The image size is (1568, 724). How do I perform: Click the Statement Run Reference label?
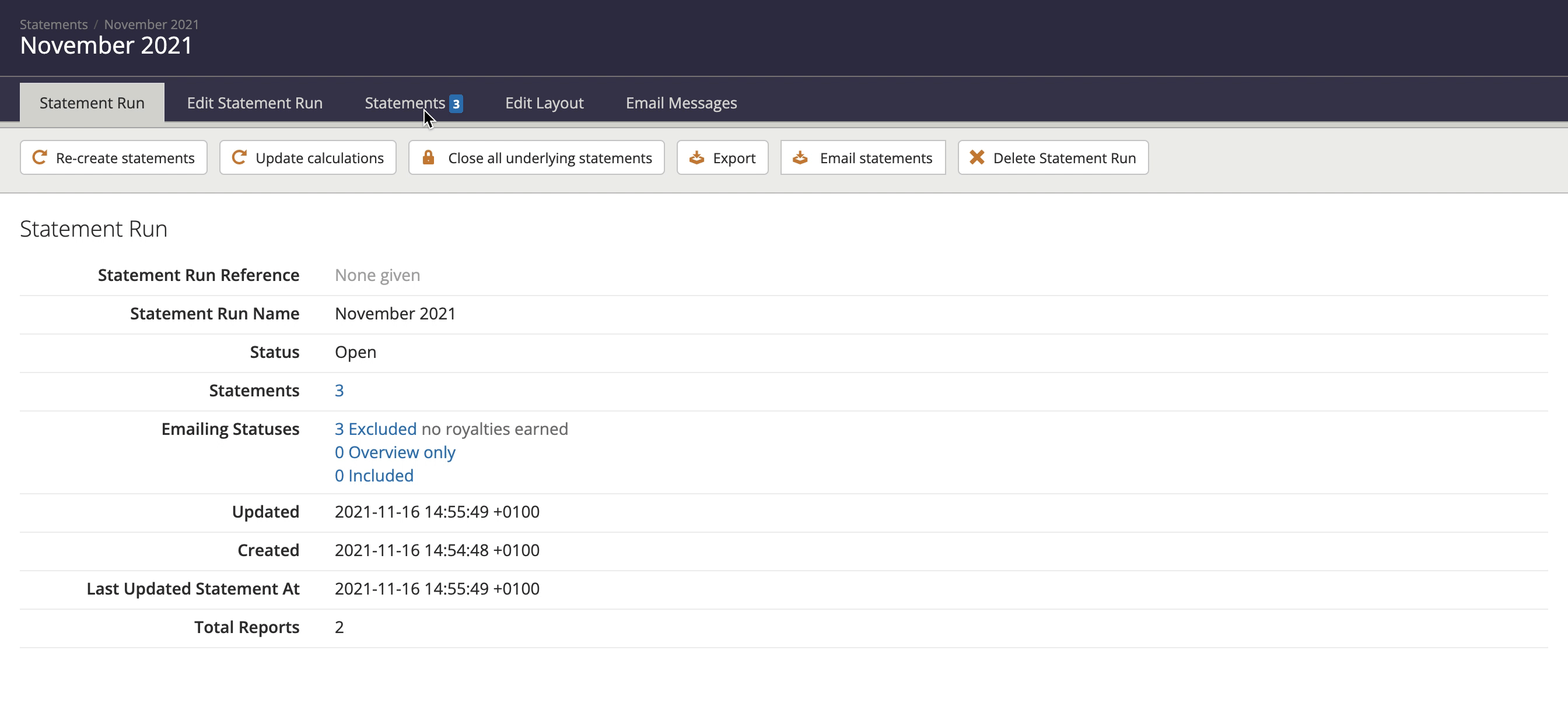pos(198,275)
